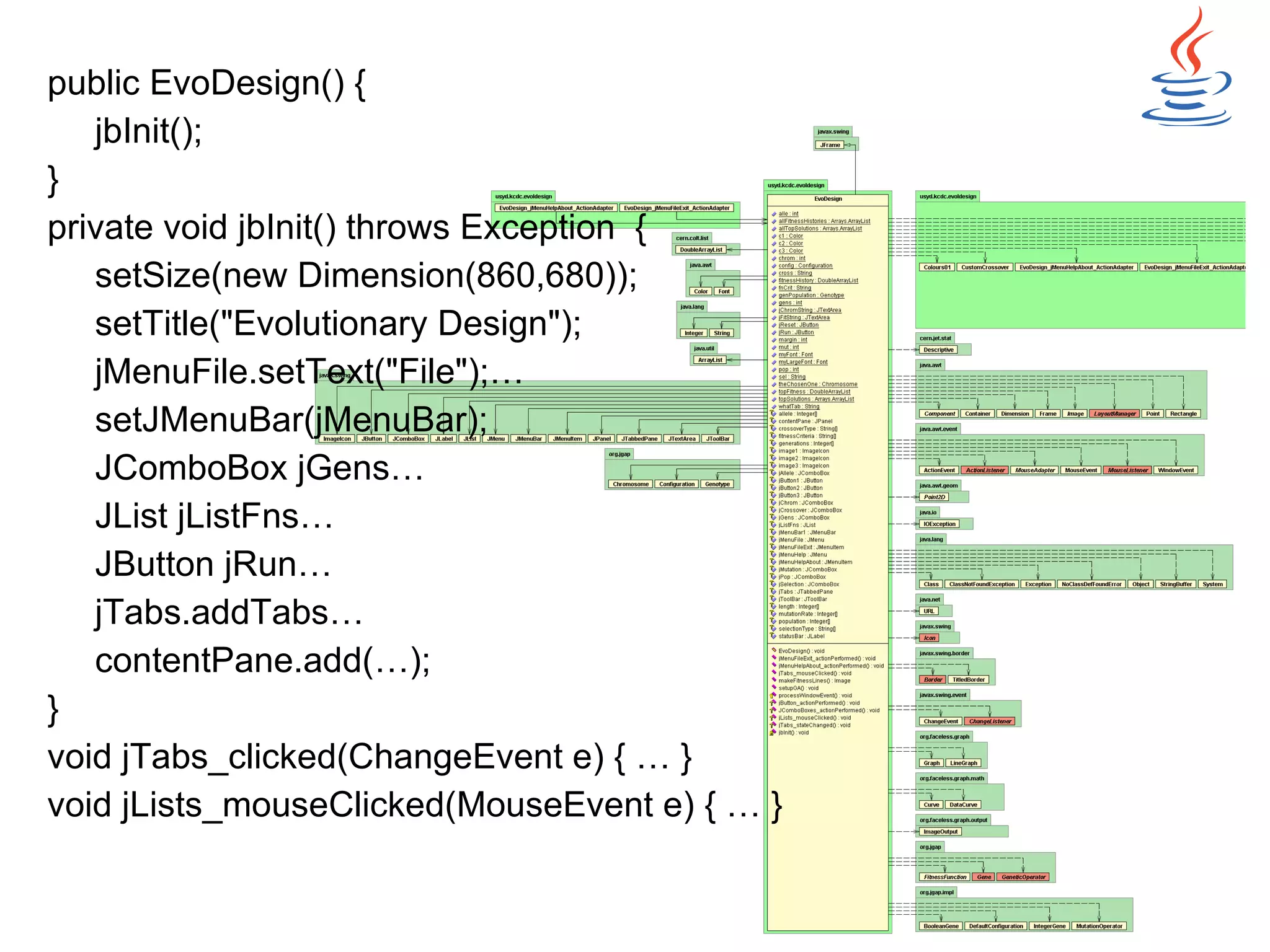Select the Descriptive class box
The height and width of the screenshot is (952, 1270).
coord(938,350)
